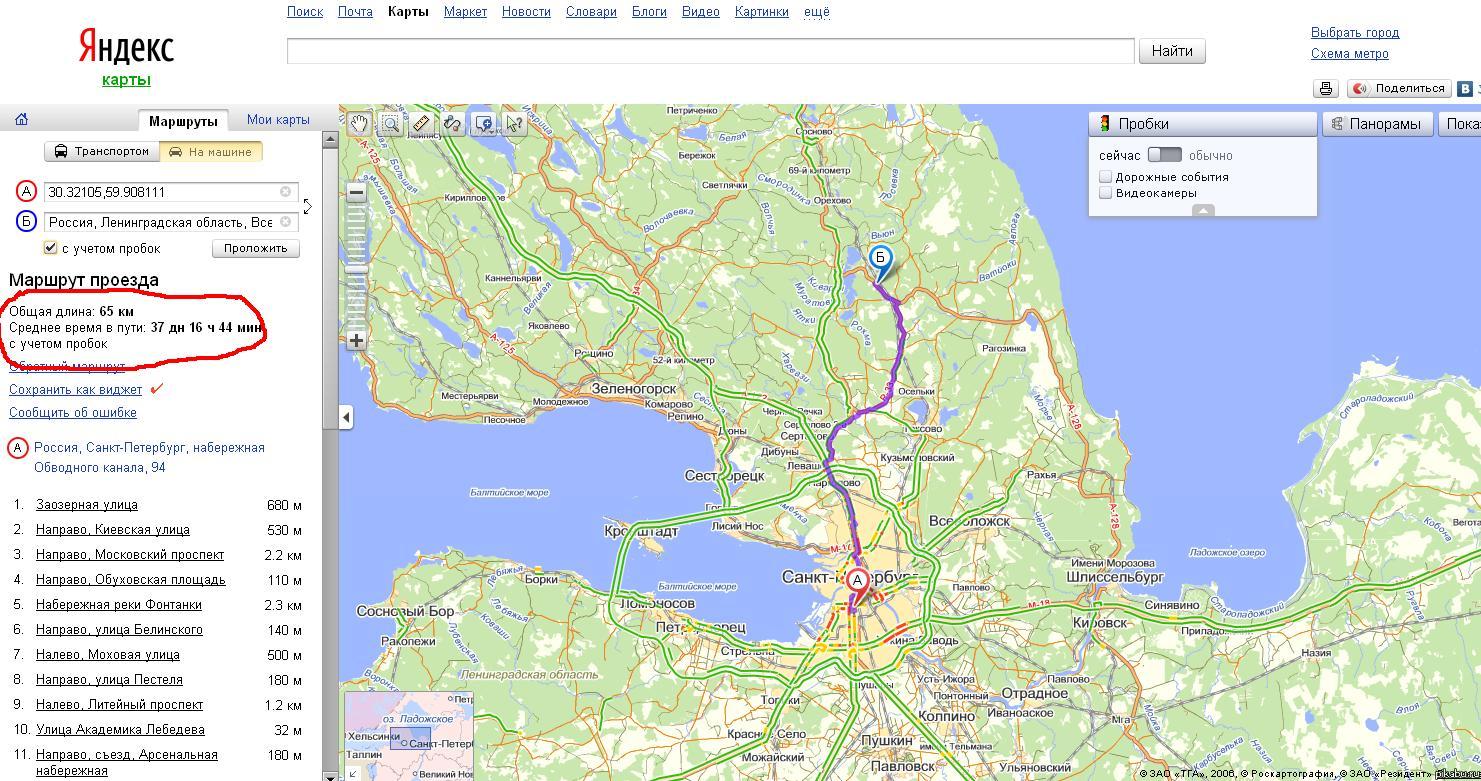Collapse the traffic panel up arrow
The width and height of the screenshot is (1481, 781).
pyautogui.click(x=1203, y=210)
